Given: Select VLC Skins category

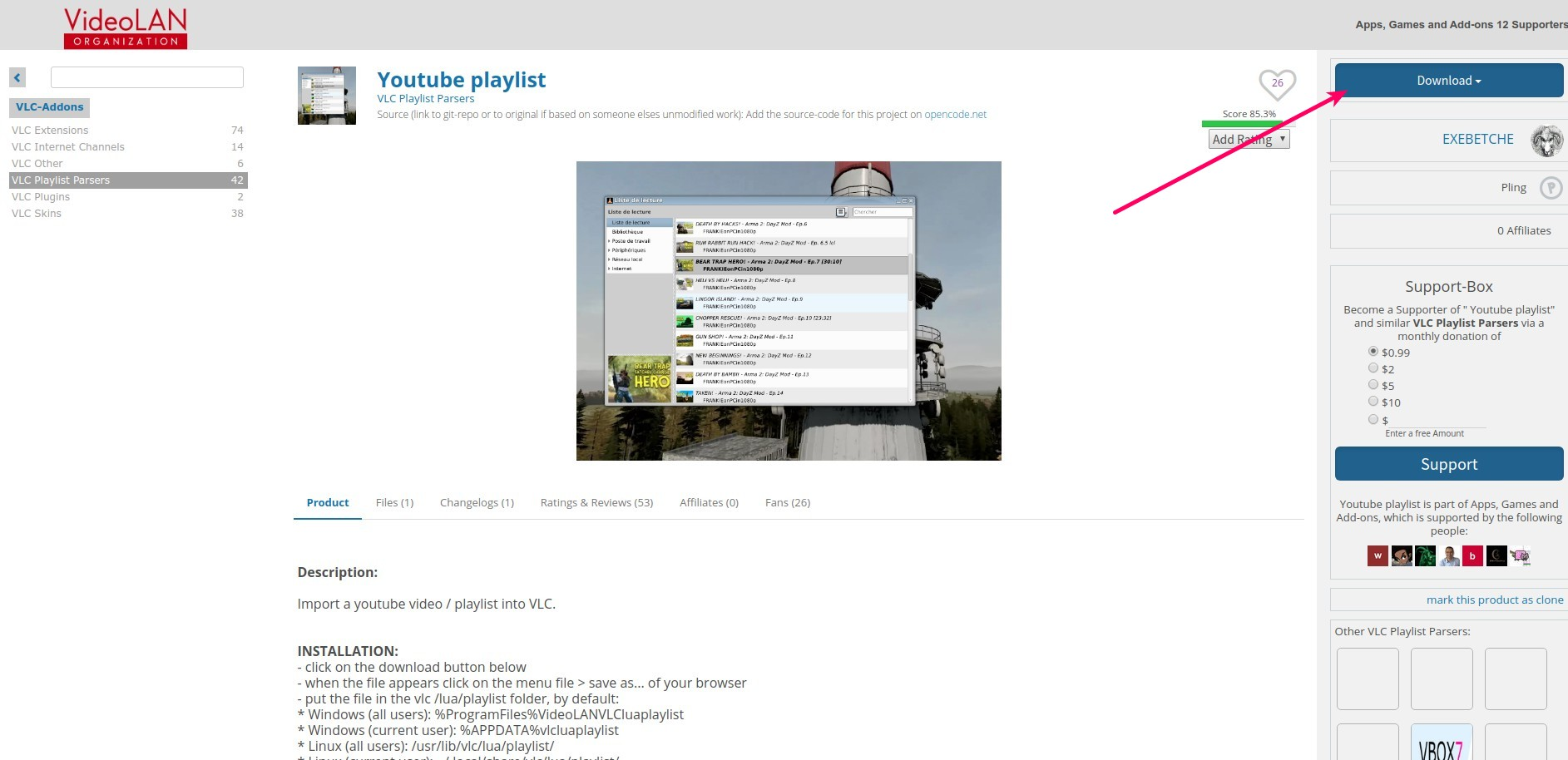Looking at the screenshot, I should click(128, 213).
